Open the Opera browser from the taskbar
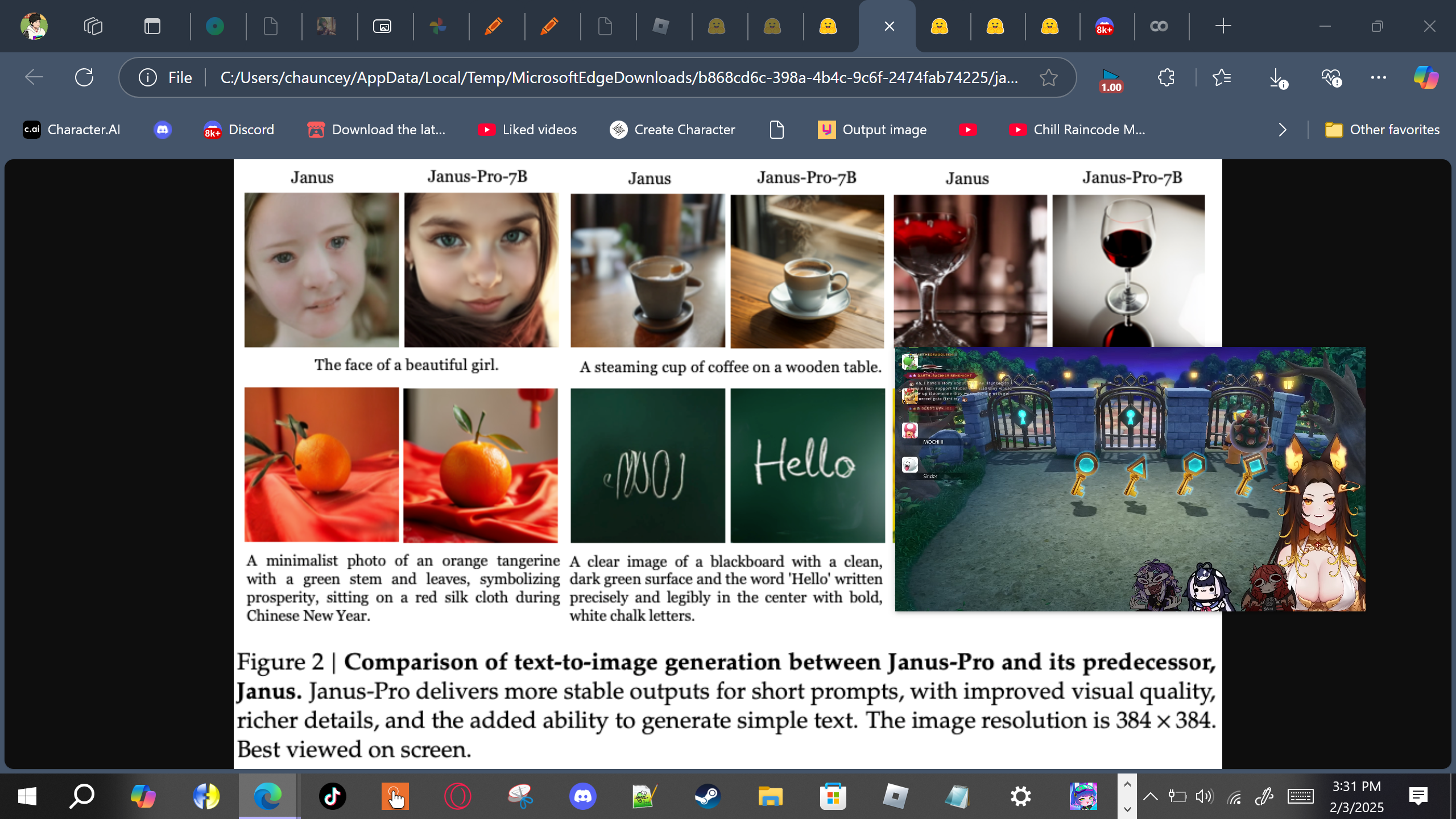The height and width of the screenshot is (819, 1456). coord(457,796)
